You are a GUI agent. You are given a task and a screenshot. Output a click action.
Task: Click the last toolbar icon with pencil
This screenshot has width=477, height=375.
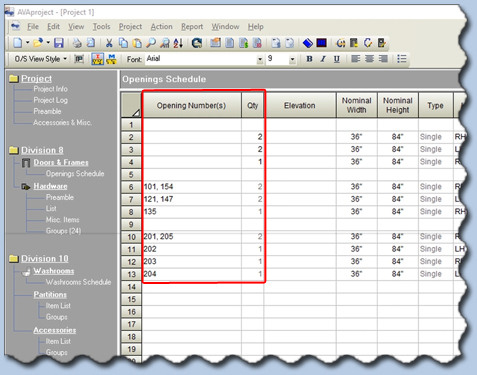382,43
